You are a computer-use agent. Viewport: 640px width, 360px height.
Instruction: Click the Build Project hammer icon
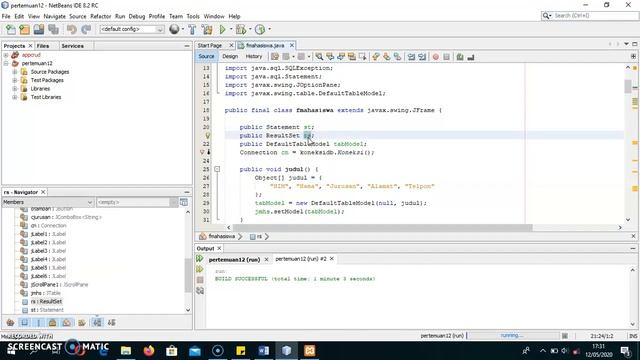[x=192, y=29]
